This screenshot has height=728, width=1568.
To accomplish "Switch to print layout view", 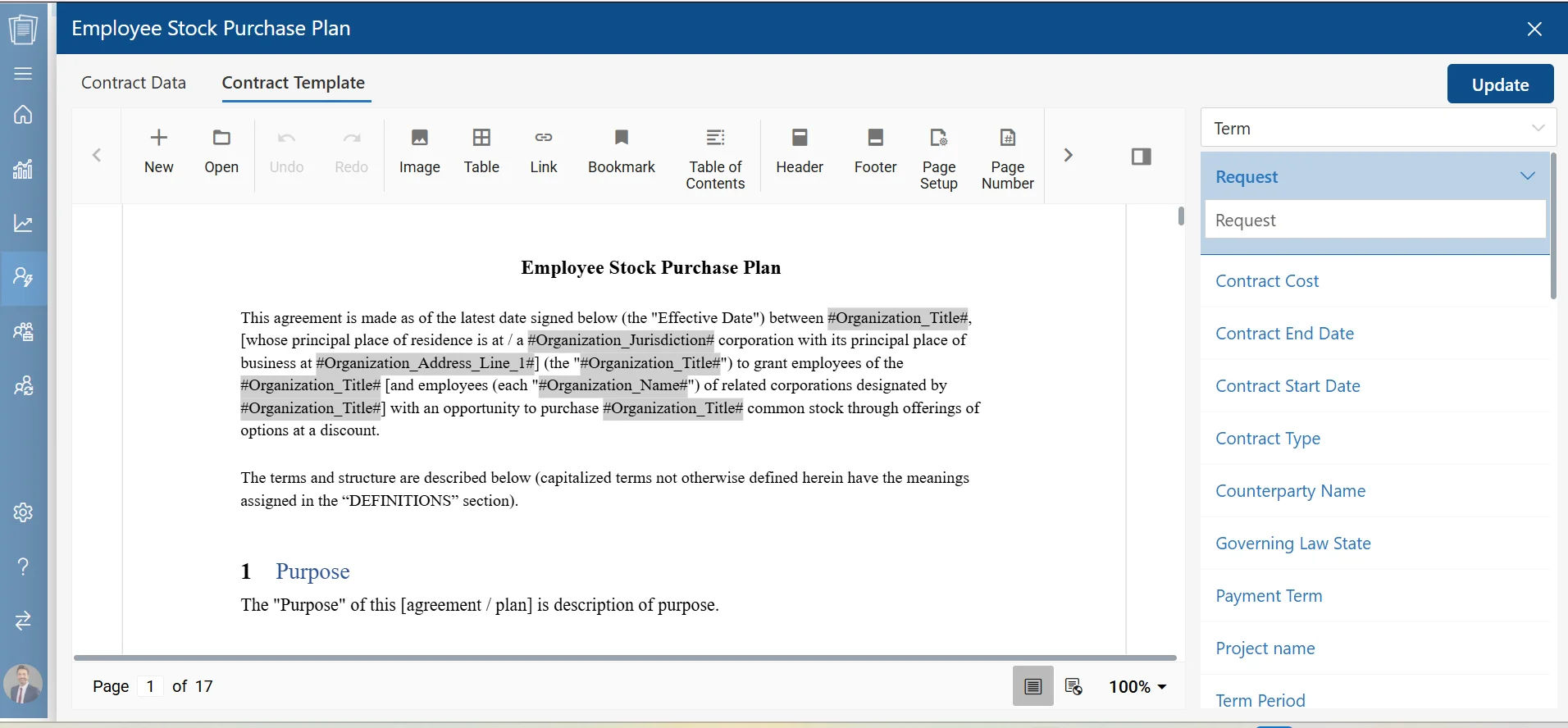I will [x=1033, y=686].
